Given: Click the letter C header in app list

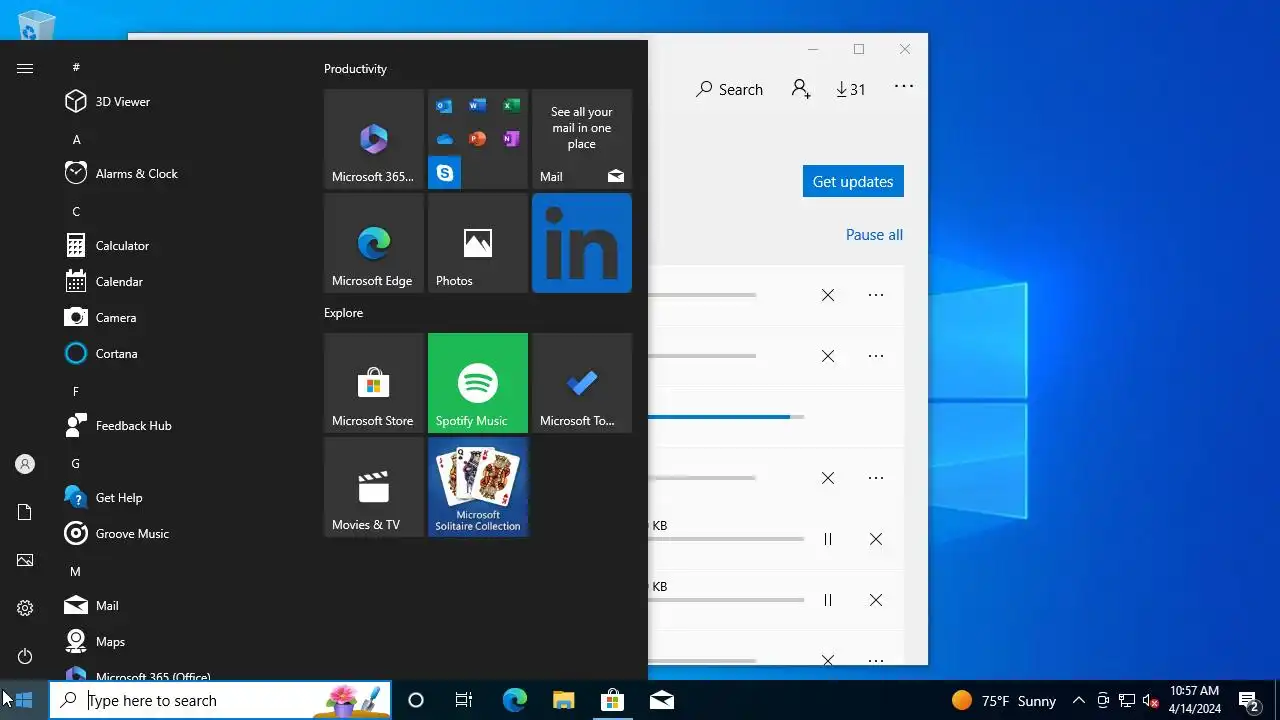Looking at the screenshot, I should (x=76, y=211).
